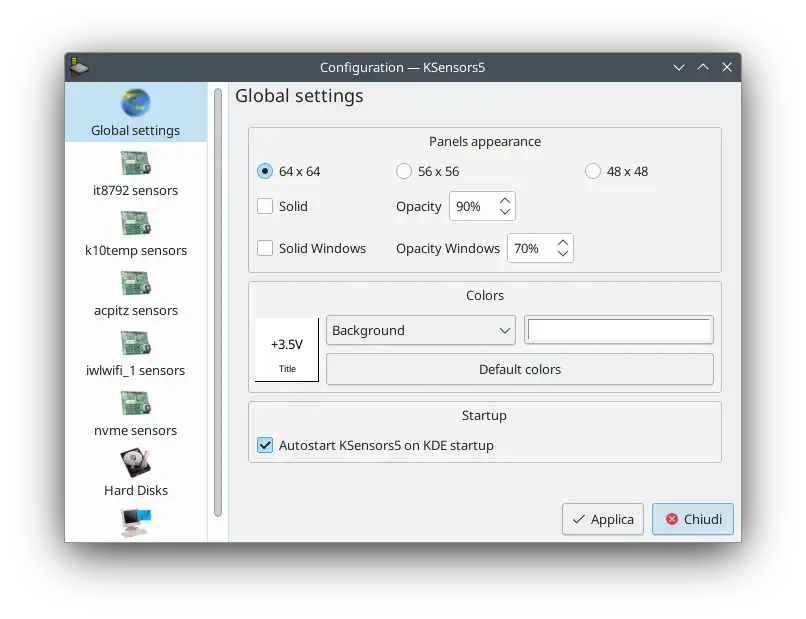Select the nvme sensors label

pyautogui.click(x=136, y=430)
